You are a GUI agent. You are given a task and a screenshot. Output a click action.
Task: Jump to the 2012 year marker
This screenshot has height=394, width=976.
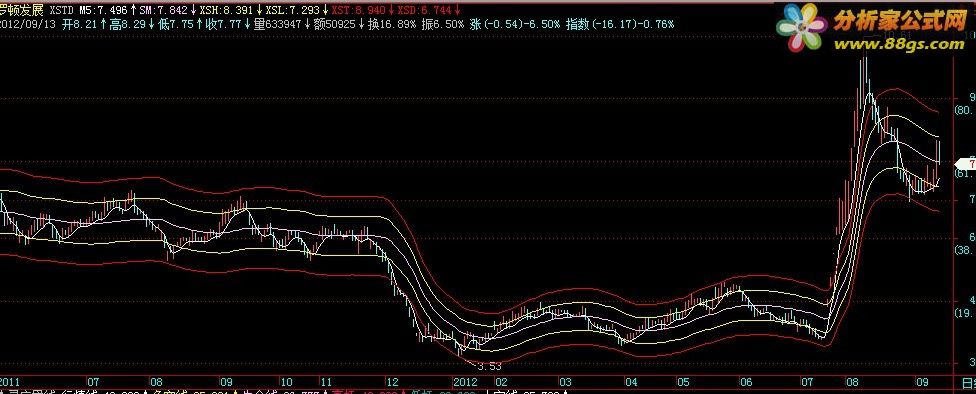pyautogui.click(x=465, y=381)
